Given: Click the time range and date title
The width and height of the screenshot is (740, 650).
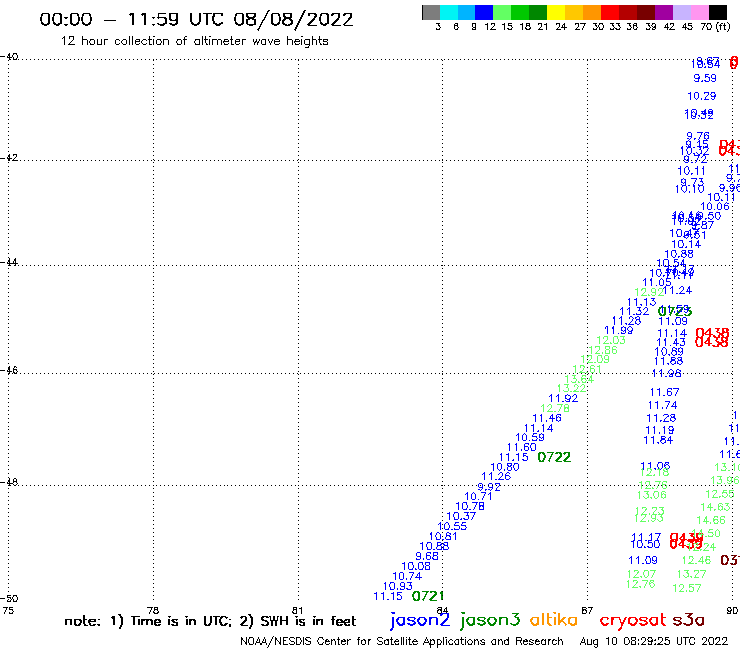Looking at the screenshot, I should [196, 19].
